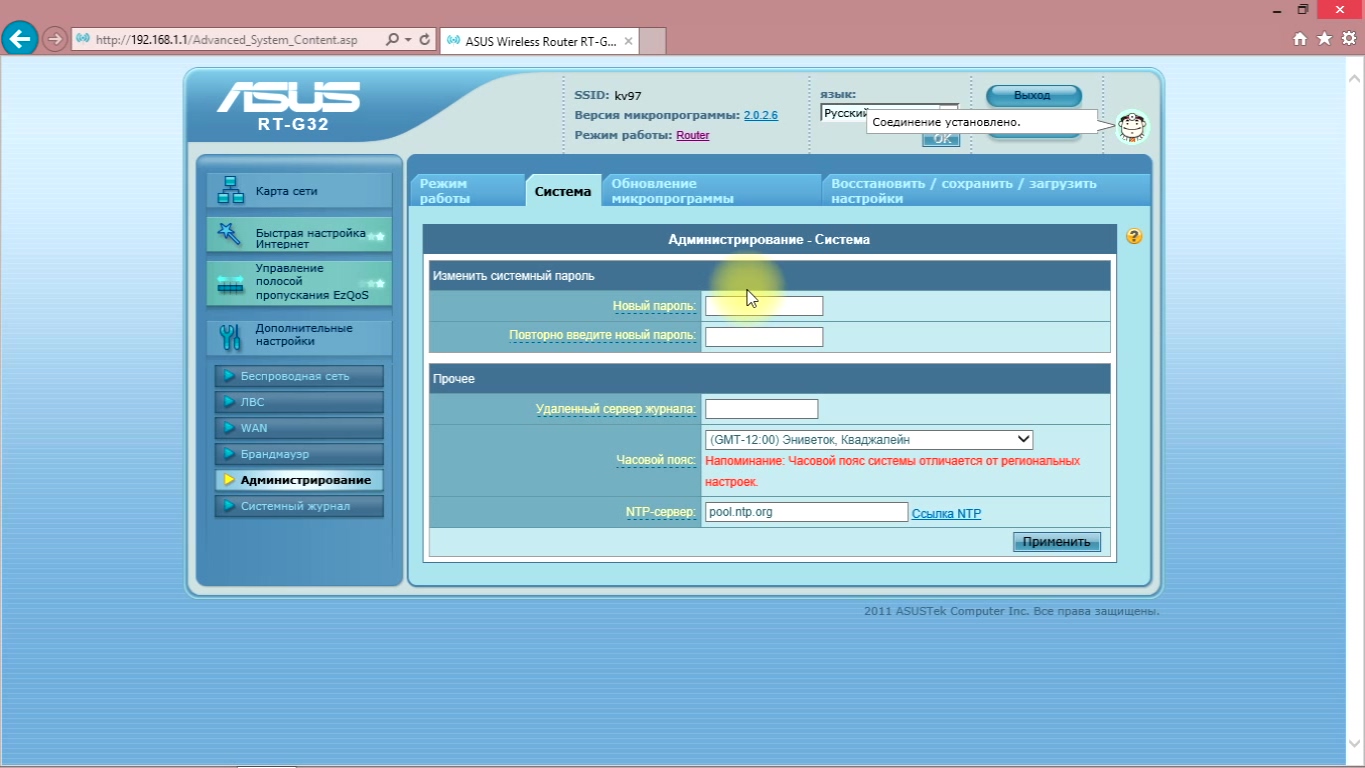1365x768 pixels.
Task: Focus the Удаленный сервер журнала field
Action: click(x=761, y=408)
